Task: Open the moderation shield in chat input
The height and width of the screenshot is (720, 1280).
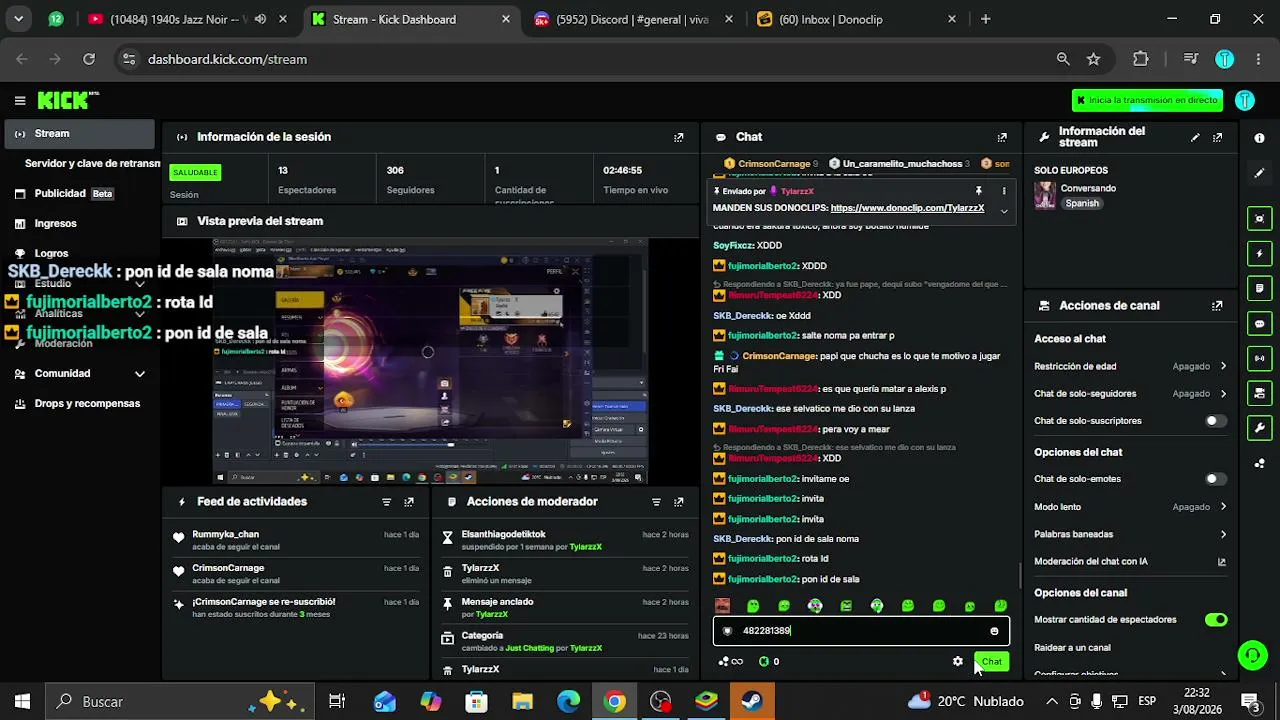Action: 727,631
